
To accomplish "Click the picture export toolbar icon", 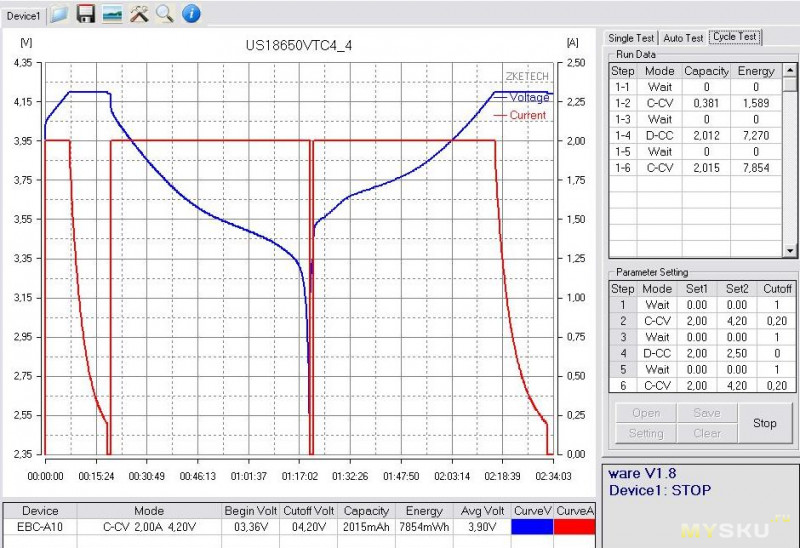I will 112,13.
